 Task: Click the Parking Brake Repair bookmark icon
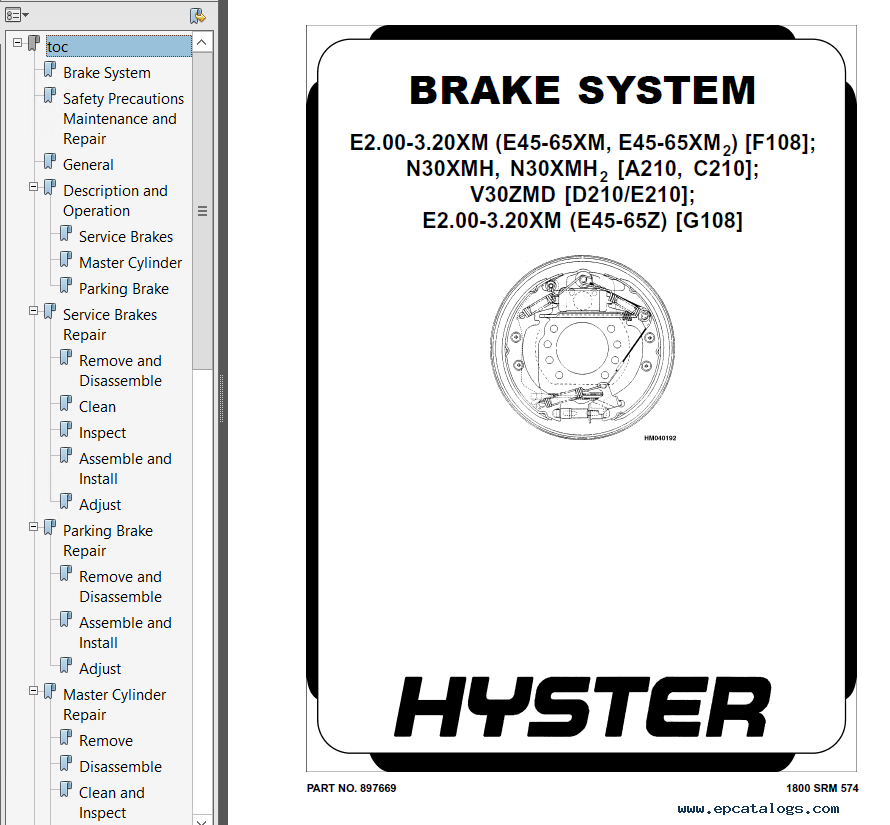click(x=50, y=527)
